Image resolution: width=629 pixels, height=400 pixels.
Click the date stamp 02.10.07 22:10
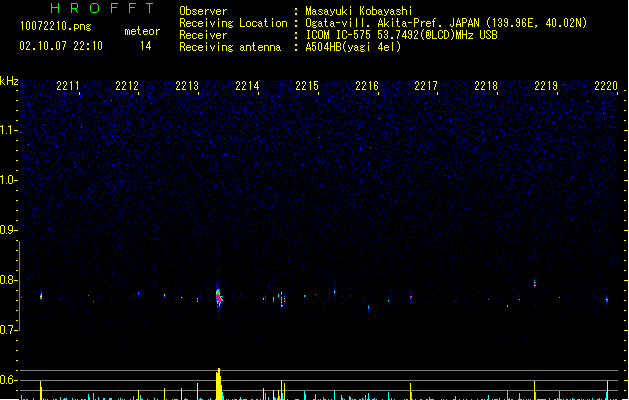(x=61, y=46)
